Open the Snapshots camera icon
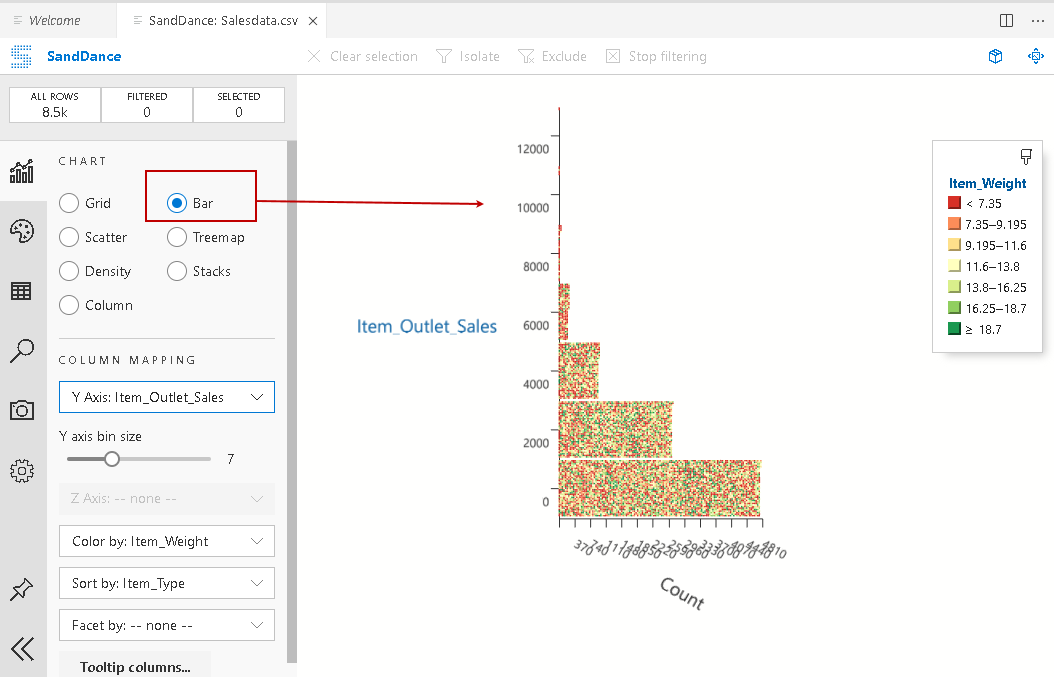This screenshot has width=1054, height=677. pyautogui.click(x=22, y=410)
